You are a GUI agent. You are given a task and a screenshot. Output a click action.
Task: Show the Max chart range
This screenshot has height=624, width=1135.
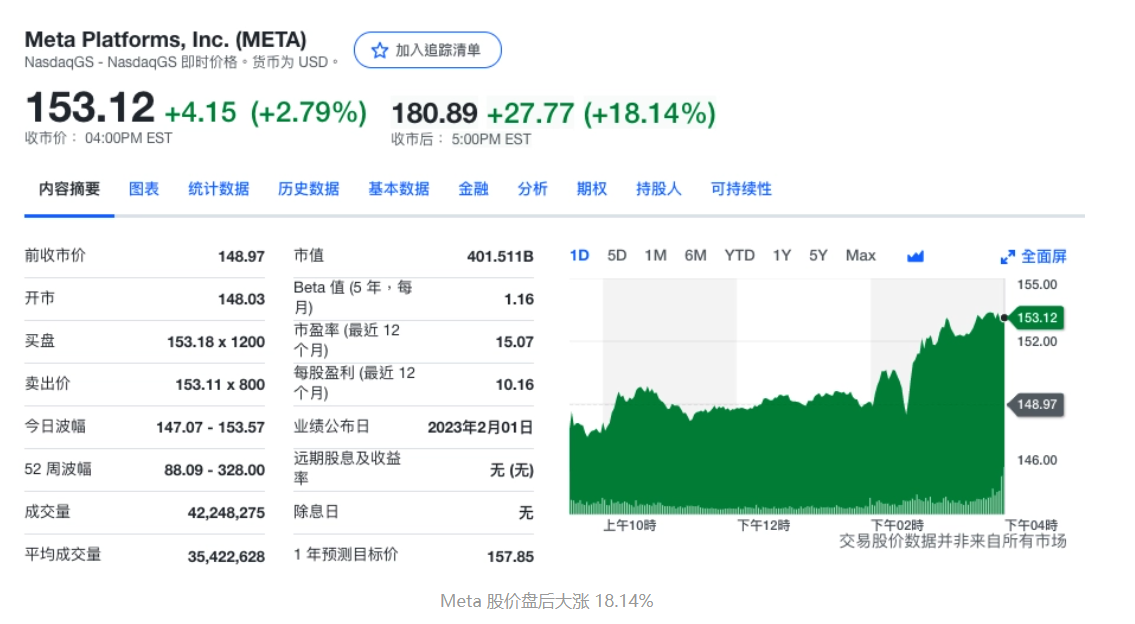pos(860,256)
